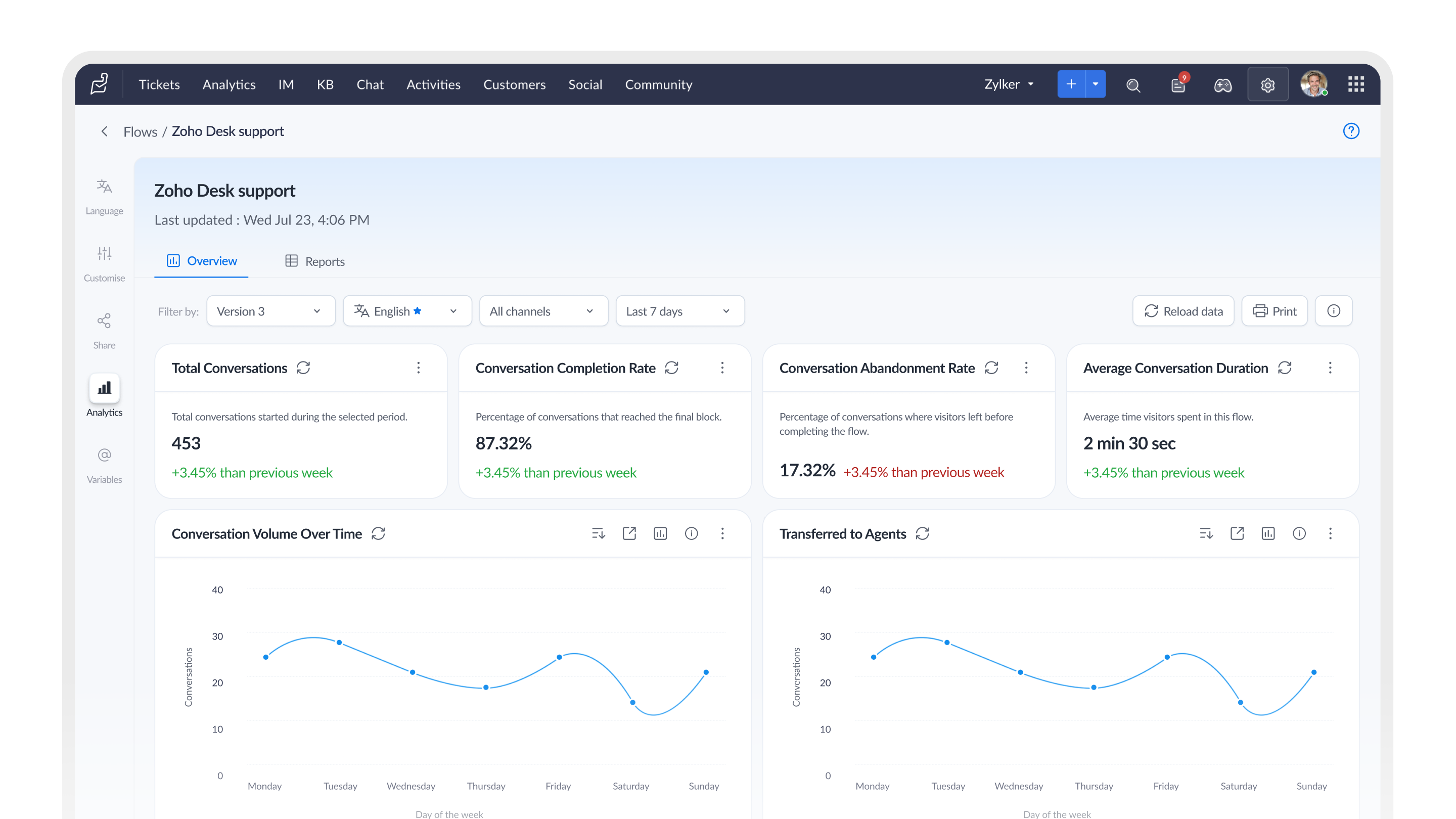
Task: Open notifications icon with red badge
Action: [1178, 84]
